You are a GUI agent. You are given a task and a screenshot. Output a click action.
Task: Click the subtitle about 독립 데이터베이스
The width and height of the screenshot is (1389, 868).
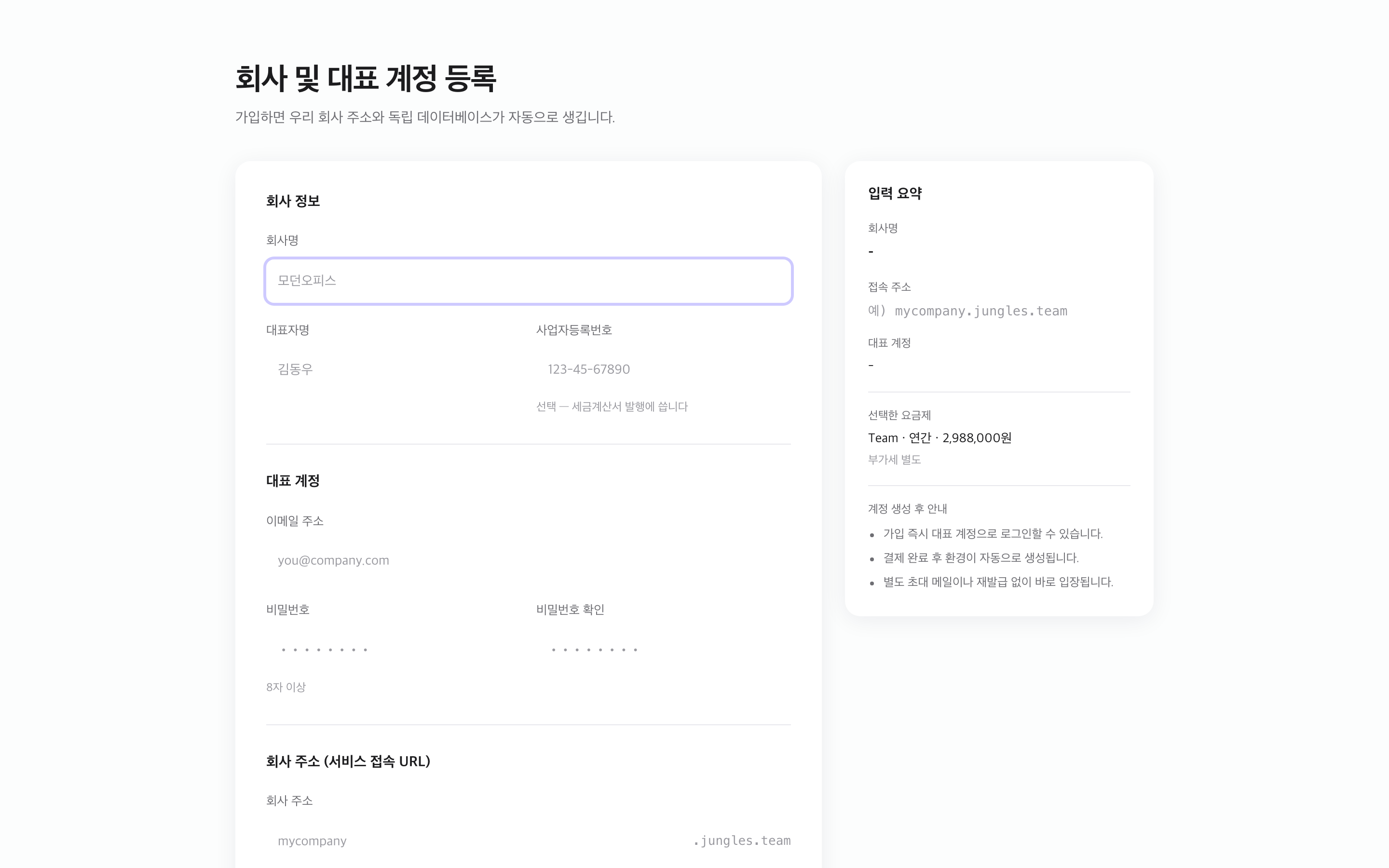[425, 117]
